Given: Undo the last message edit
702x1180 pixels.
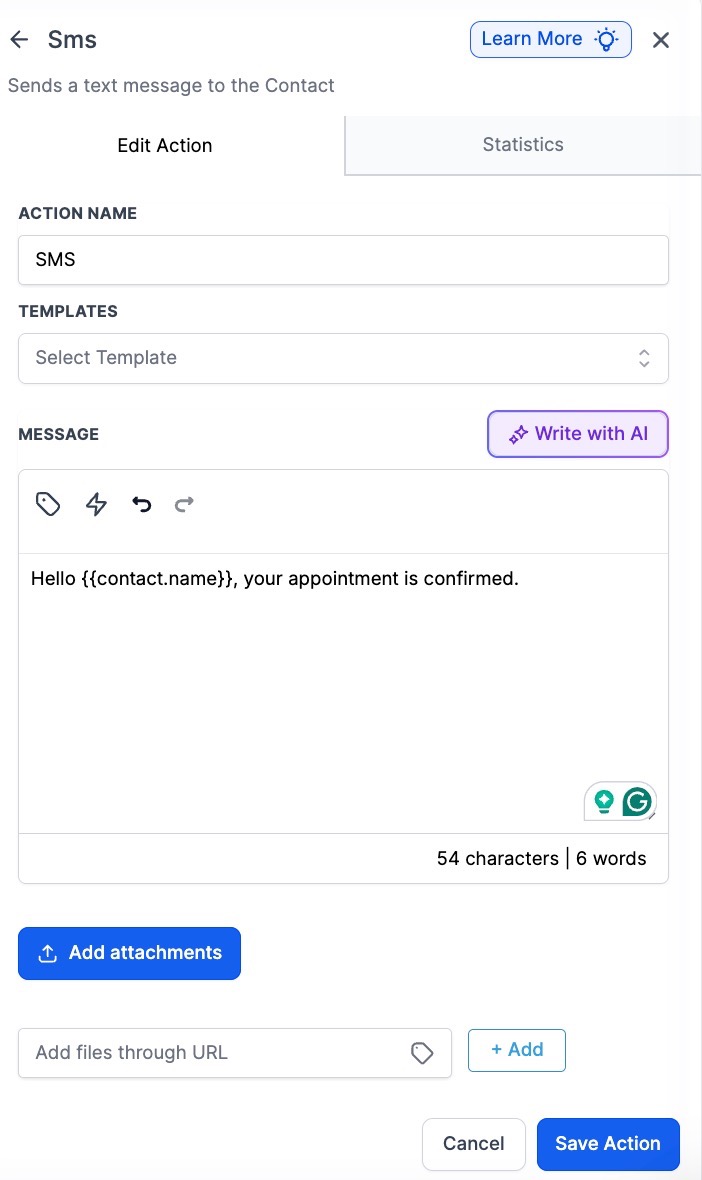Looking at the screenshot, I should 142,504.
